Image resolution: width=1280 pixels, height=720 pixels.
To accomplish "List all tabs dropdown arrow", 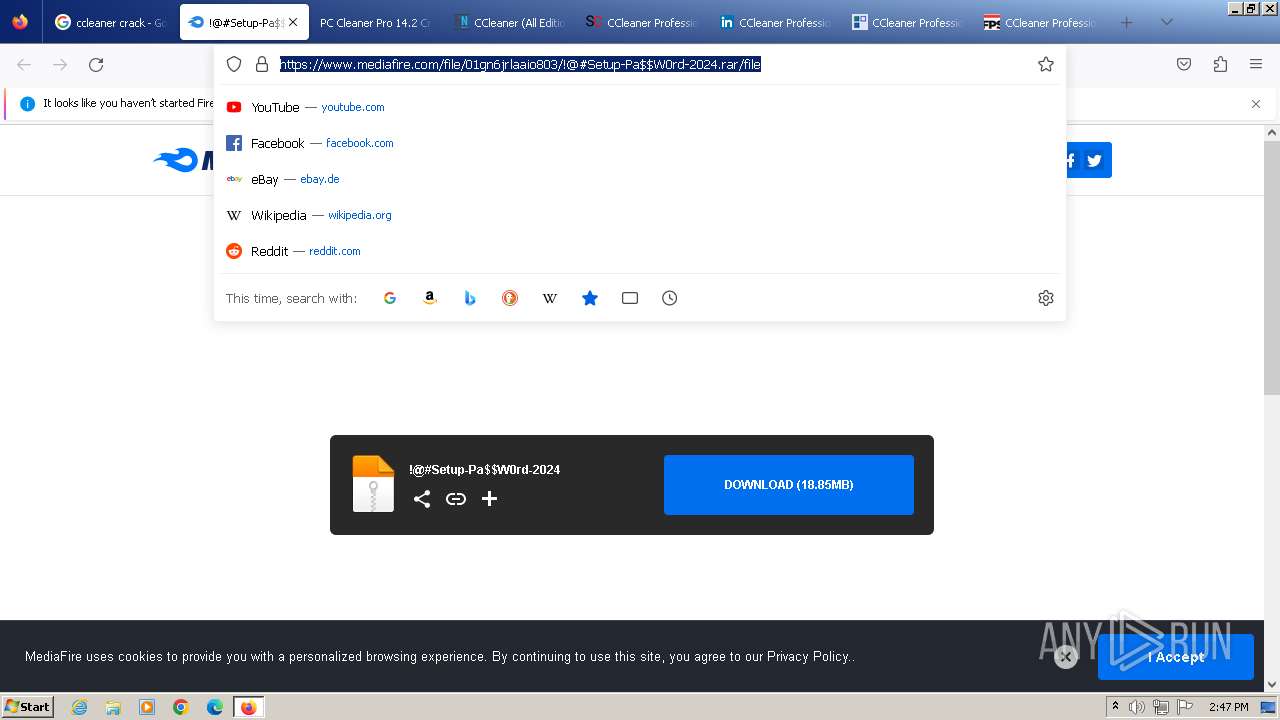I will click(1166, 22).
